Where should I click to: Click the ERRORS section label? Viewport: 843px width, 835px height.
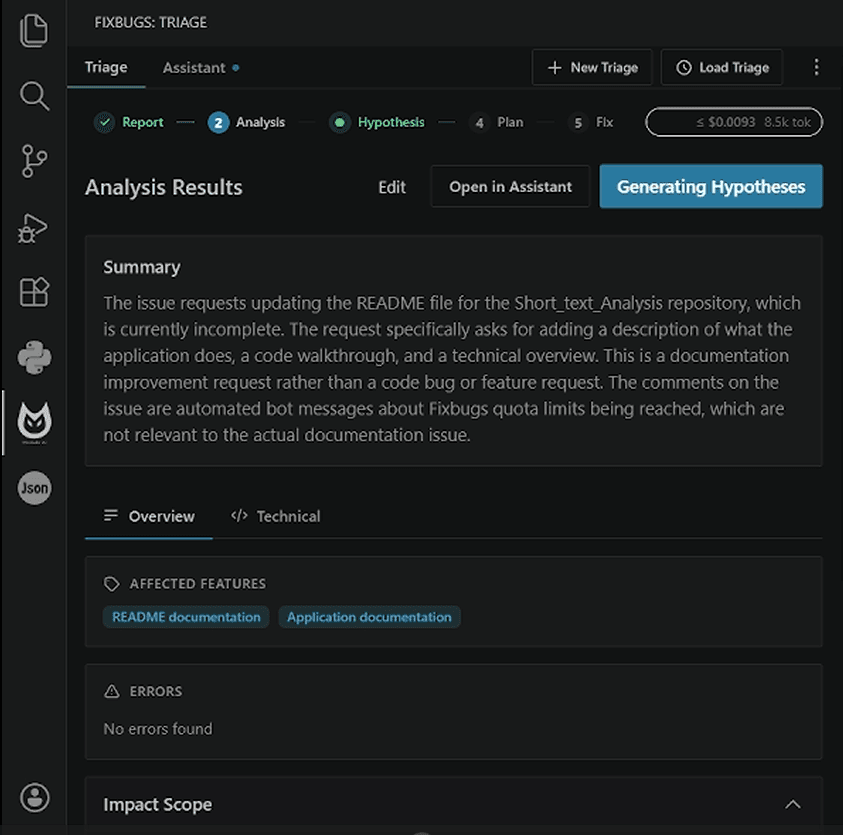pos(155,691)
